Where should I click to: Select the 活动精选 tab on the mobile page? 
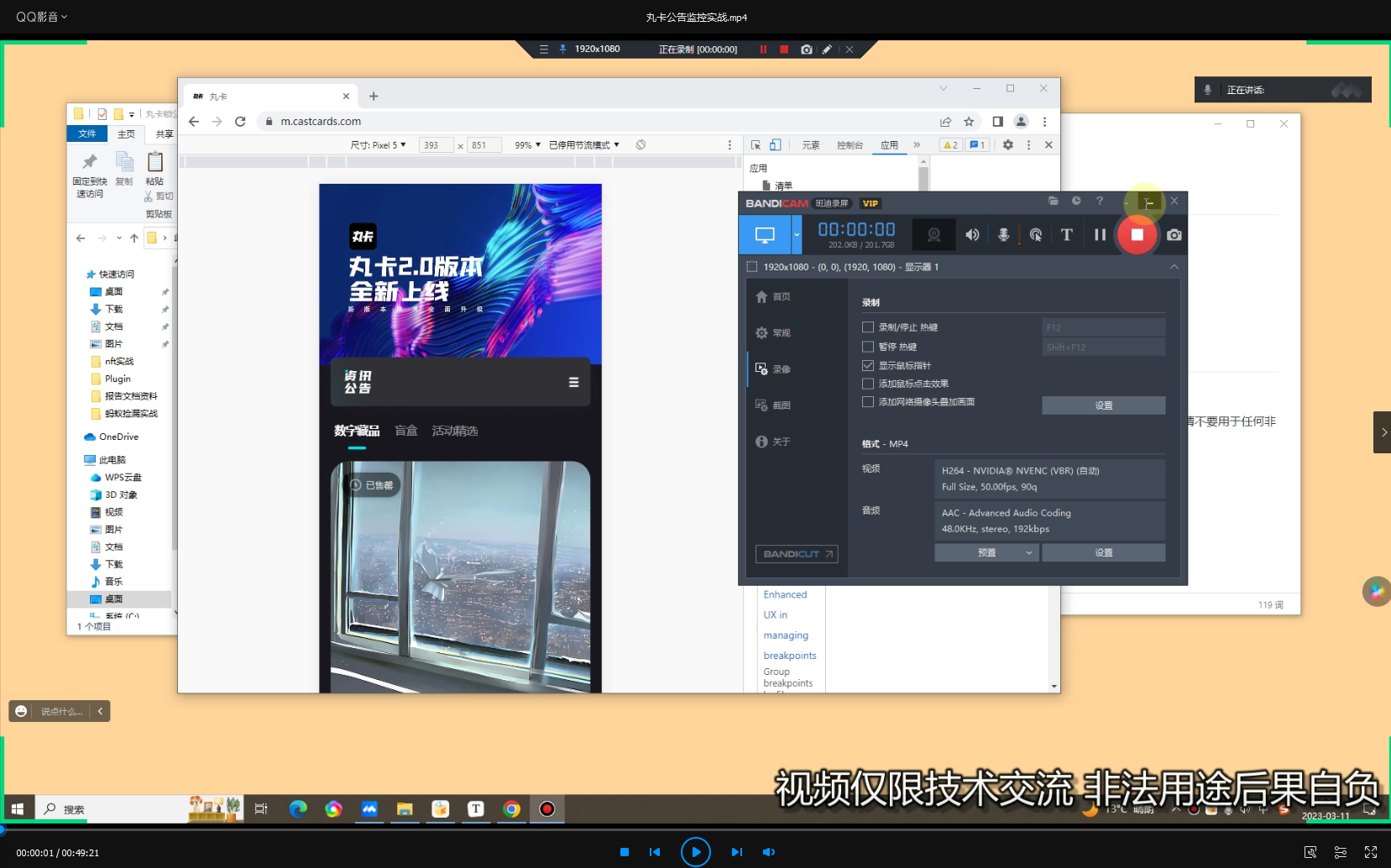(x=455, y=431)
